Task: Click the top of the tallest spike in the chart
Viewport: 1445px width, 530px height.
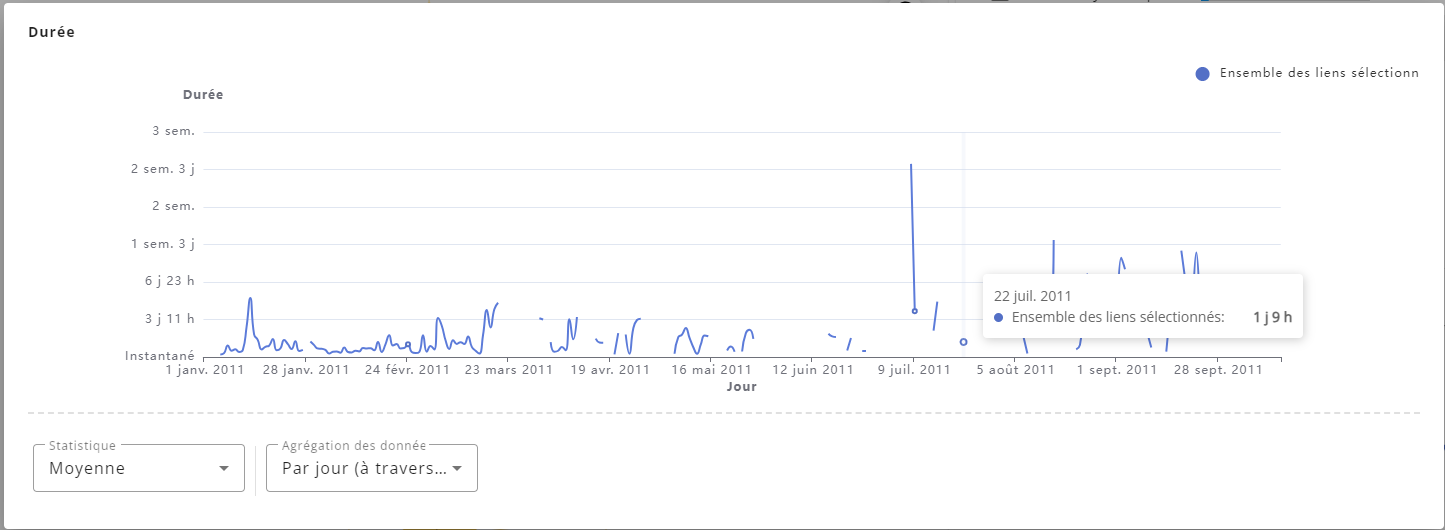Action: click(x=911, y=165)
